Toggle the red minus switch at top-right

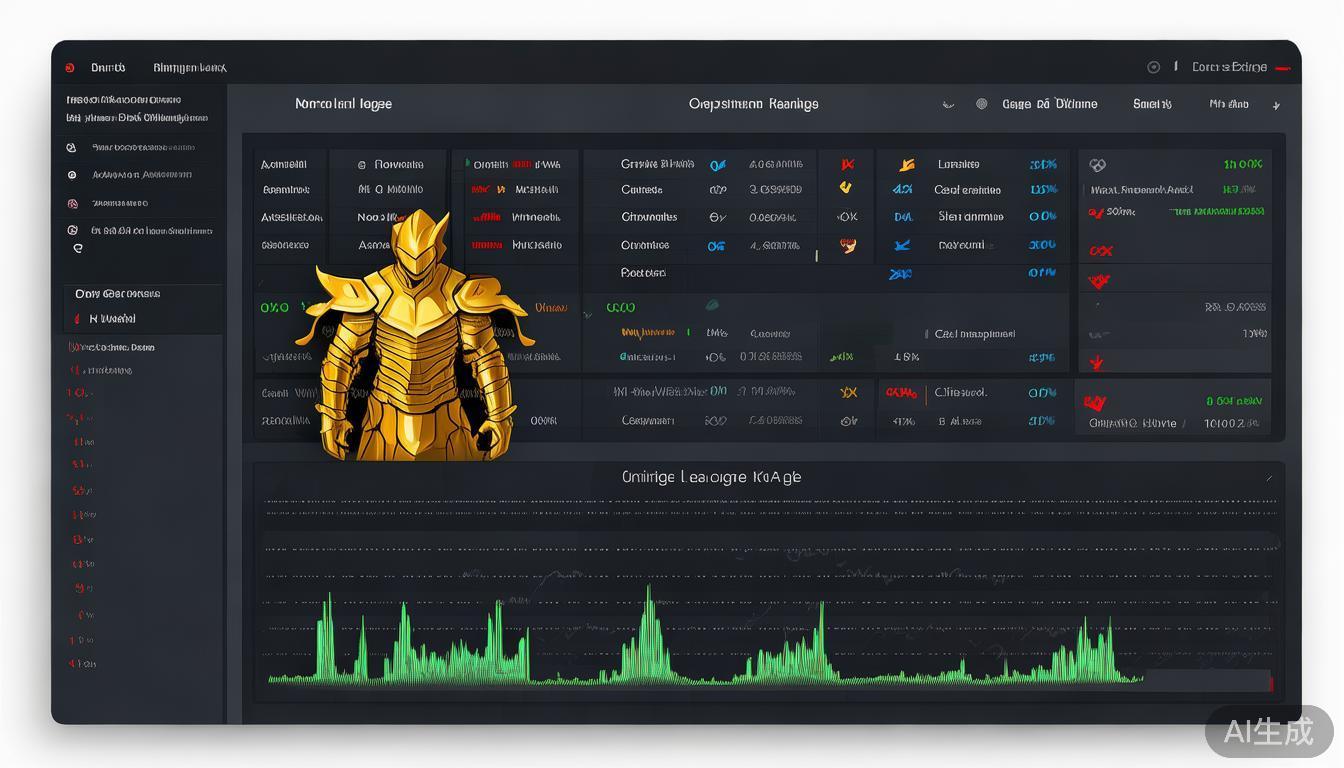click(1282, 68)
